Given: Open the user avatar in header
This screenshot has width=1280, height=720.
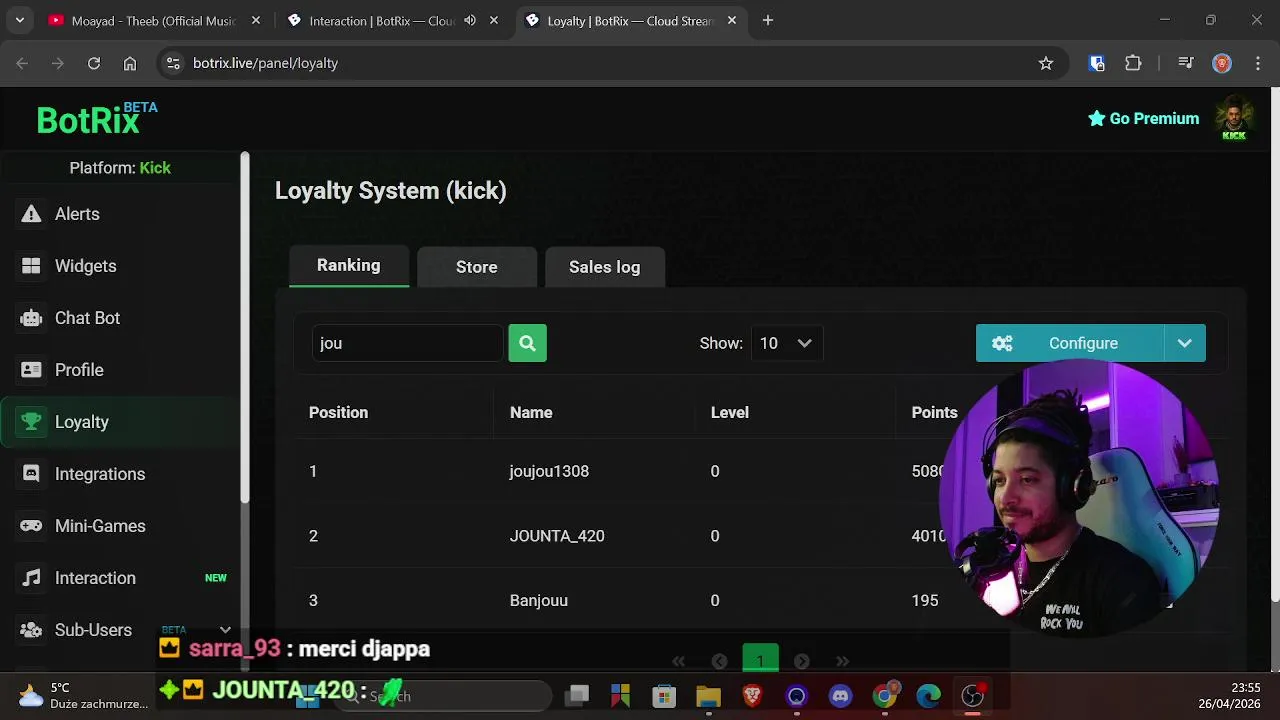Looking at the screenshot, I should [1234, 118].
